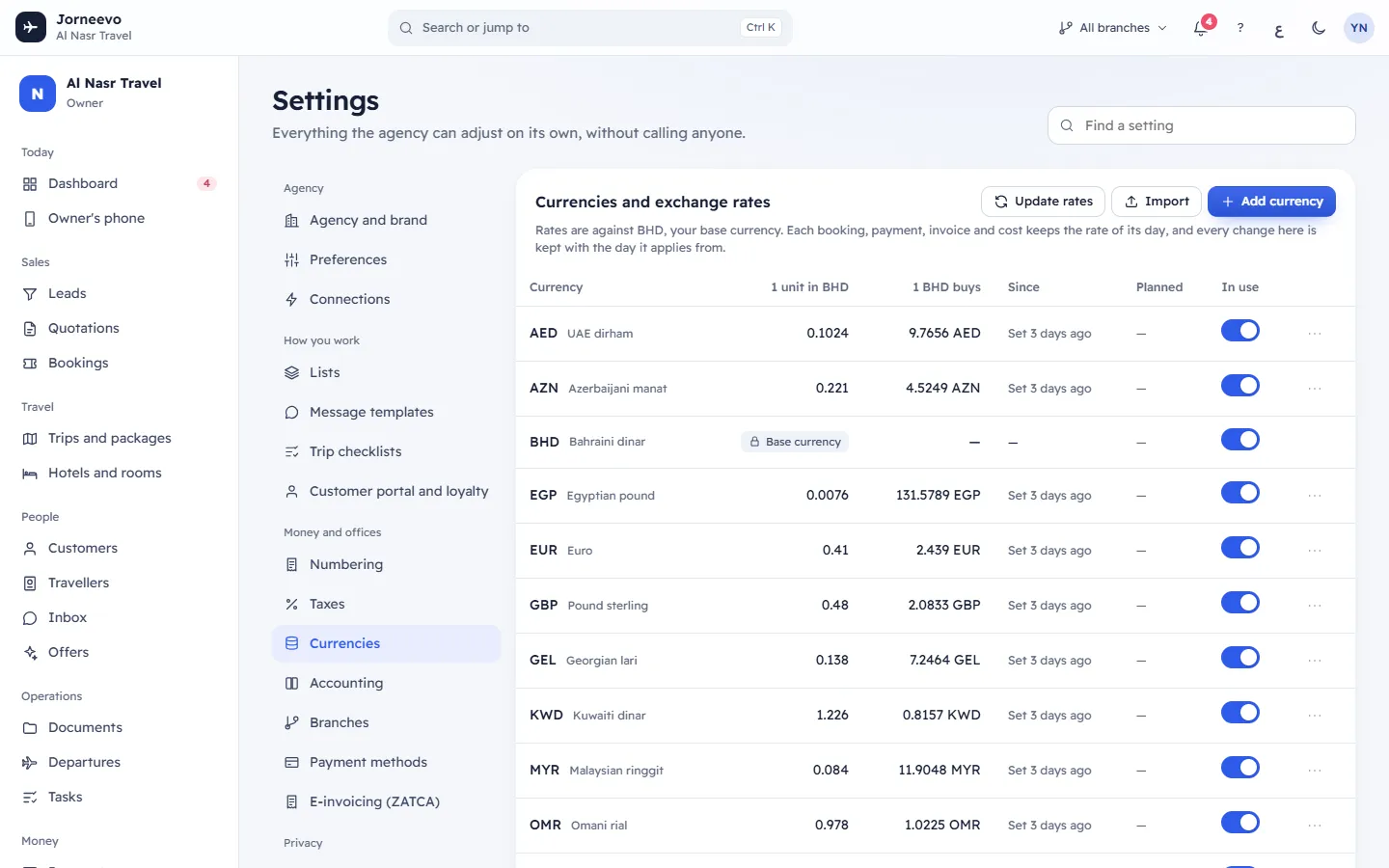The image size is (1389, 868).
Task: Go to Agency and brand settings
Action: [387, 220]
